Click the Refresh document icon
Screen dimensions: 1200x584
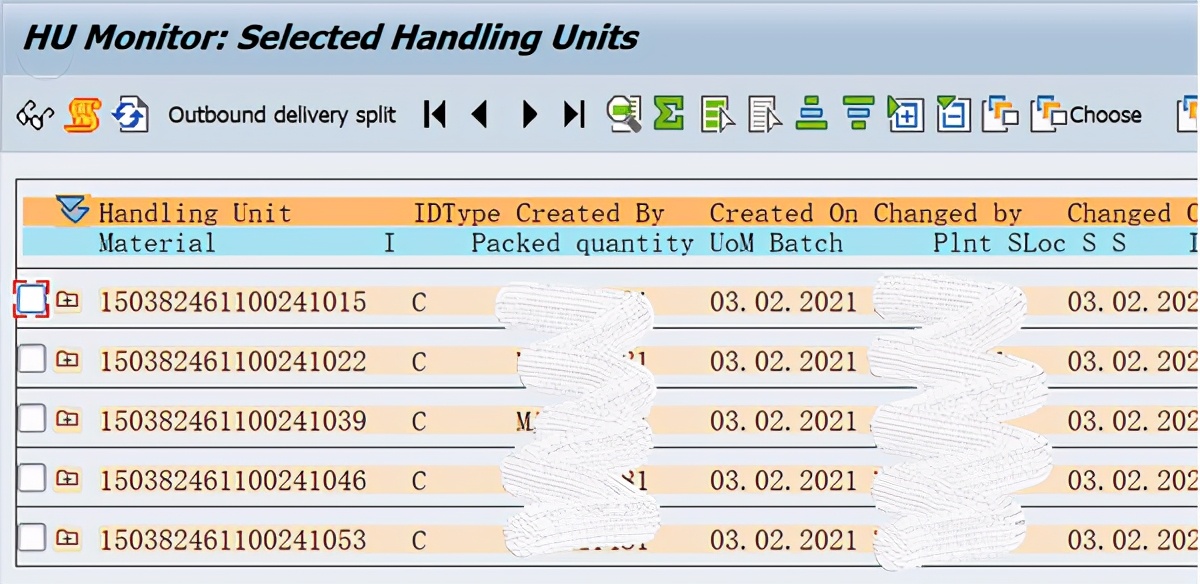point(130,115)
